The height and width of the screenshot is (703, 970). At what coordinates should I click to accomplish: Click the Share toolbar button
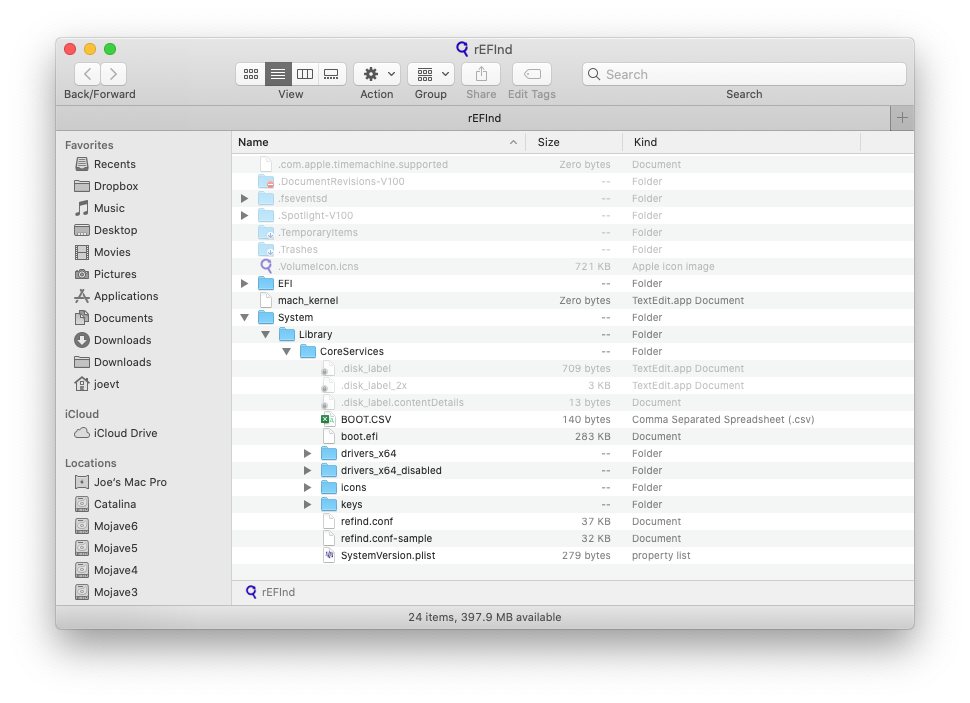(x=481, y=74)
